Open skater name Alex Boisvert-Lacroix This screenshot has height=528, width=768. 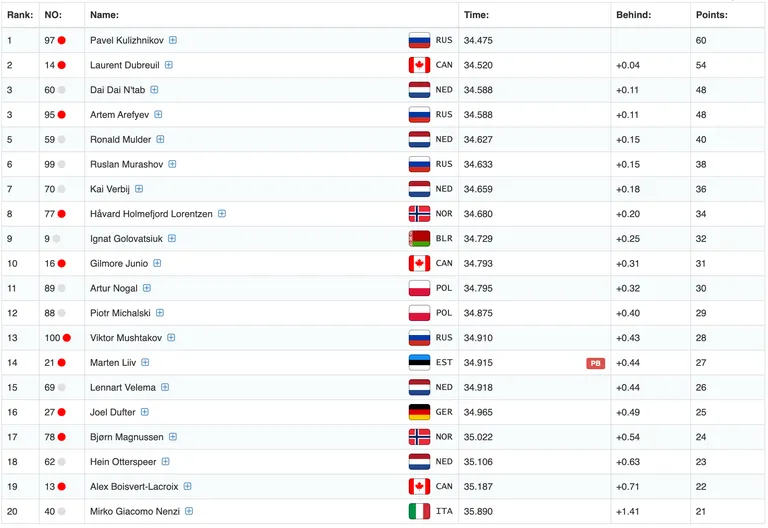pos(134,486)
